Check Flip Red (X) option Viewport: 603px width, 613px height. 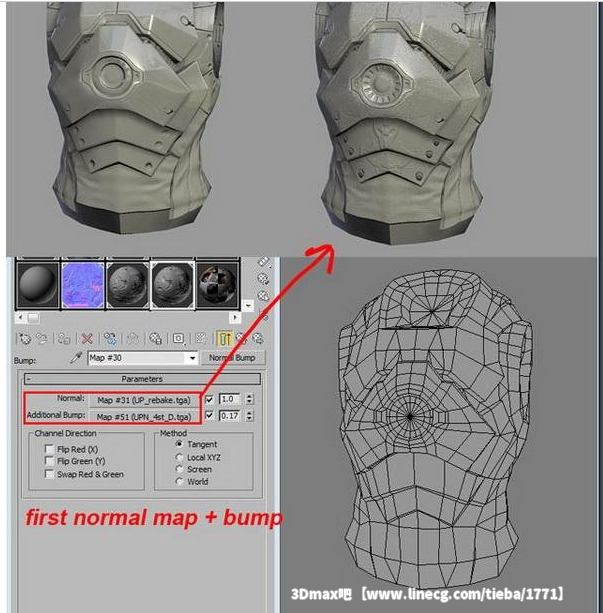pyautogui.click(x=49, y=449)
